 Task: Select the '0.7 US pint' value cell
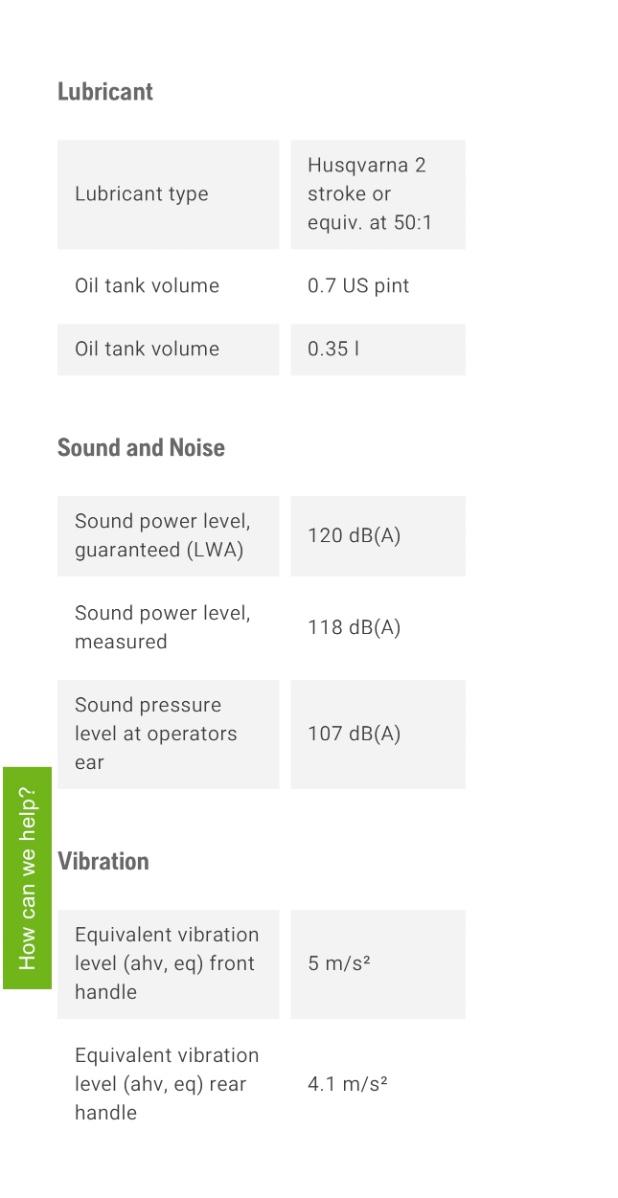pos(358,286)
